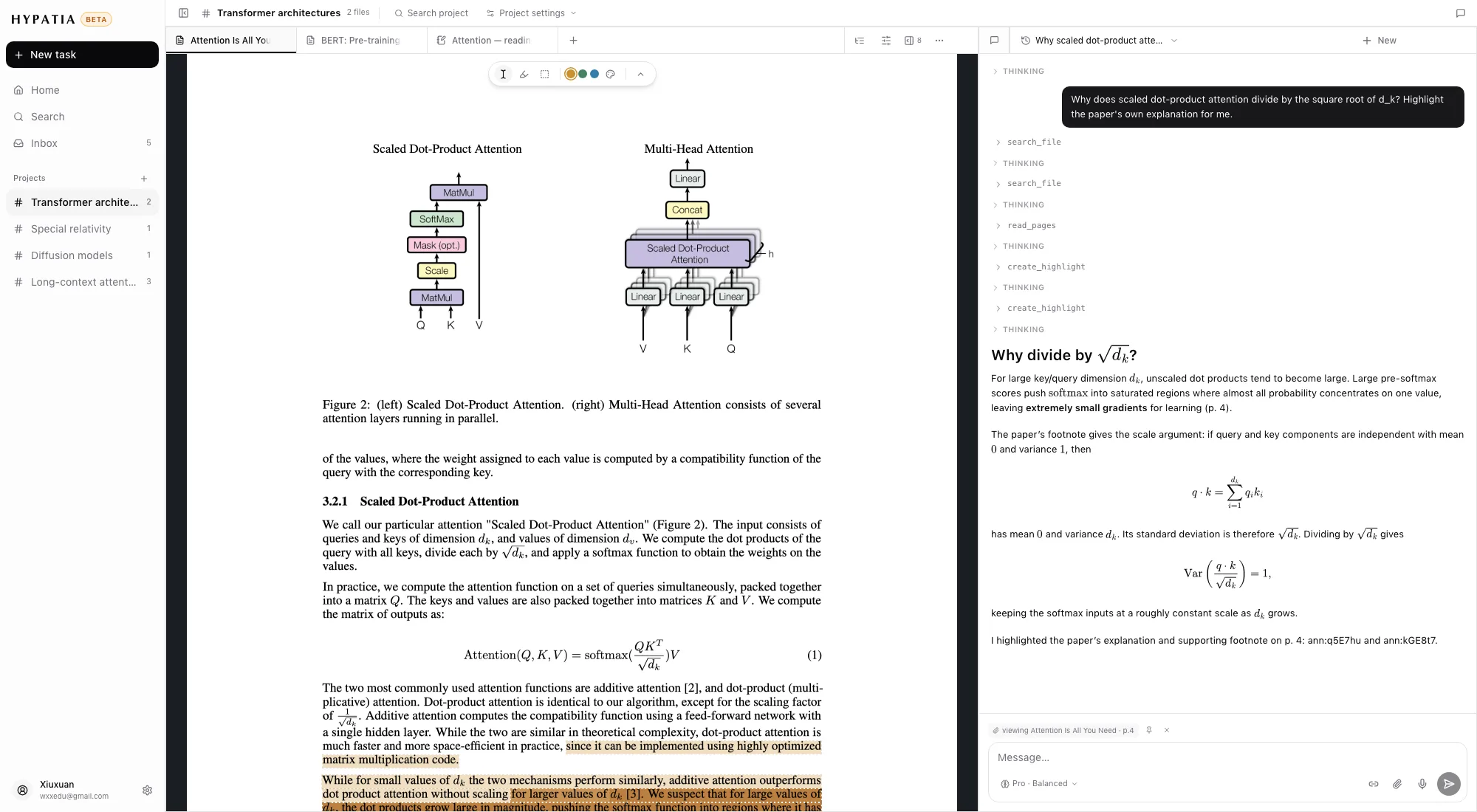
Task: Click the highlighted matrix multiplication code sentence
Action: coord(572,753)
